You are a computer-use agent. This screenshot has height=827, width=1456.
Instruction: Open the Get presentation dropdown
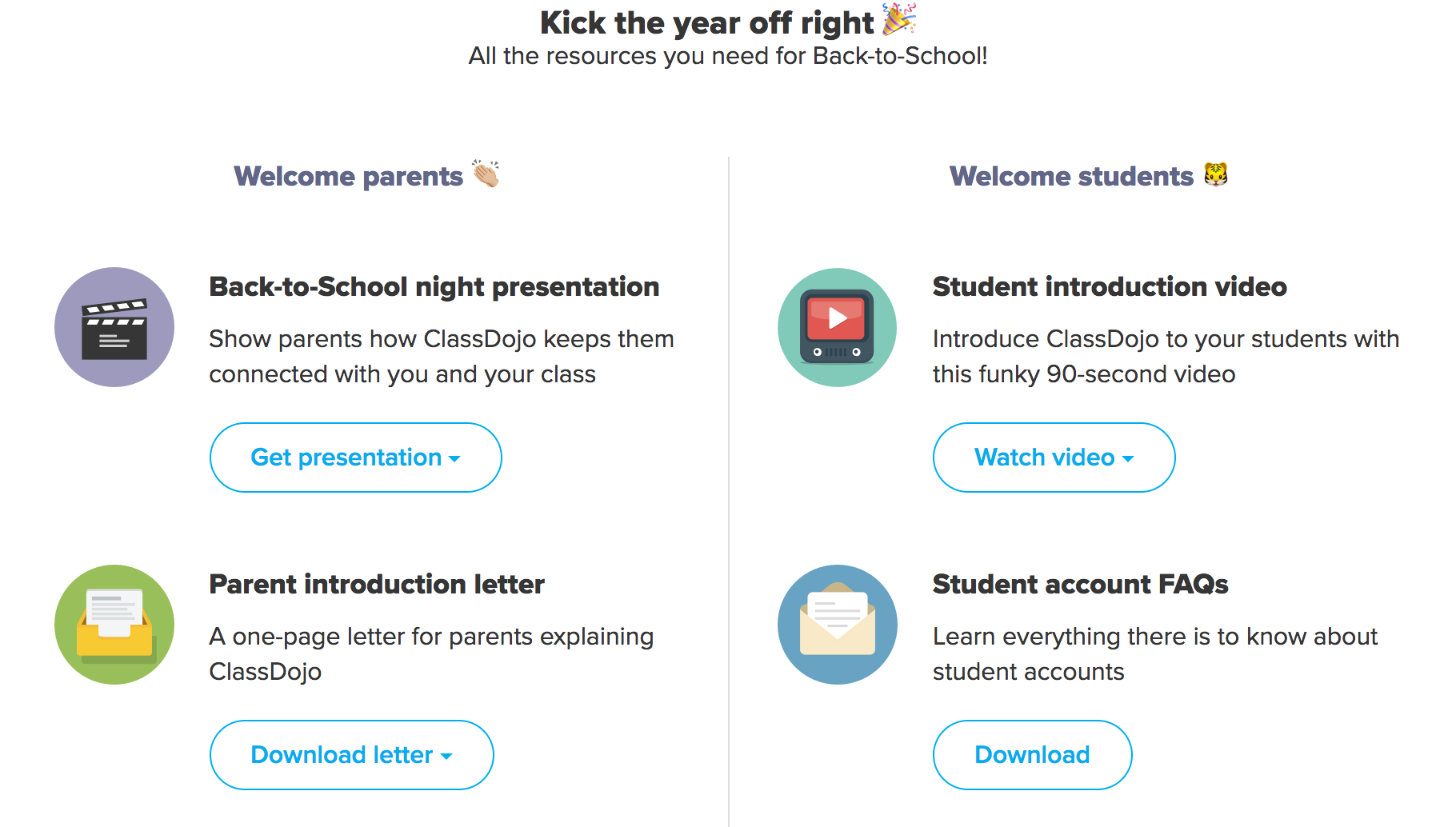(x=355, y=457)
